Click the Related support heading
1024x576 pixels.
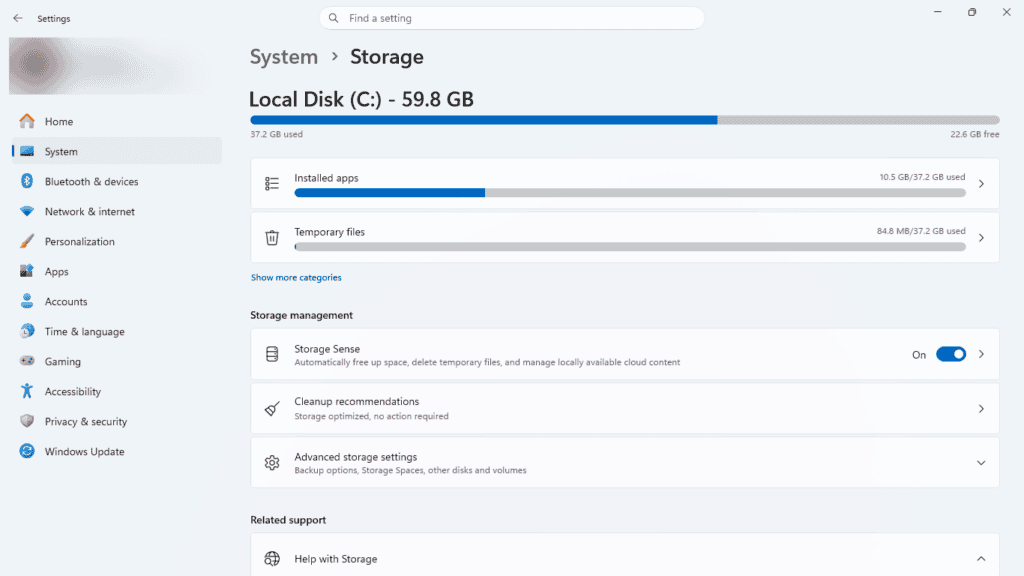(x=288, y=520)
